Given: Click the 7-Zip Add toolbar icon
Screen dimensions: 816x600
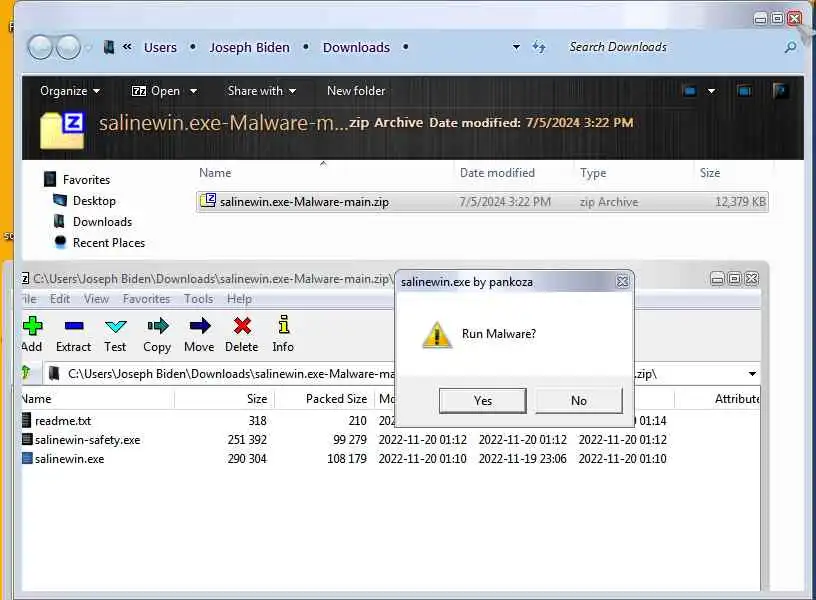Looking at the screenshot, I should (32, 326).
